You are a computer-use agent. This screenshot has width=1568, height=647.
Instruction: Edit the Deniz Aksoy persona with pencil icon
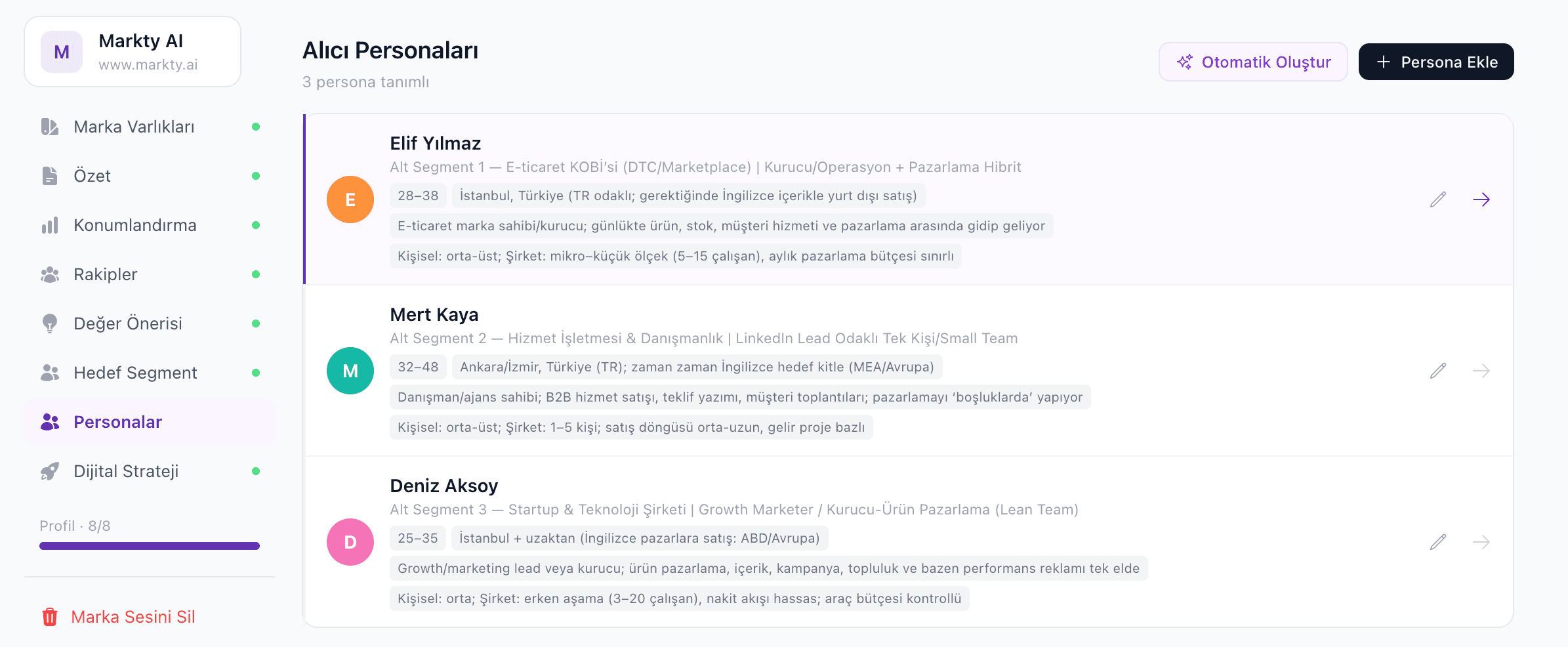pyautogui.click(x=1437, y=542)
